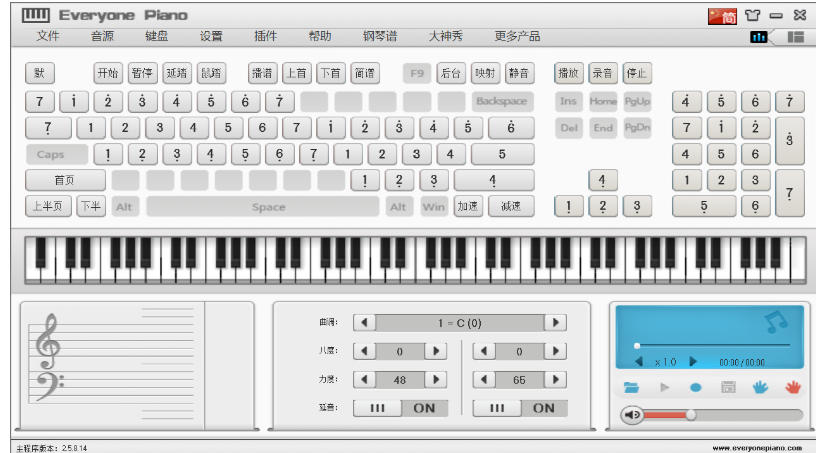Increase left velocity value from 48
Image resolution: width=816 pixels, height=453 pixels.
click(435, 380)
